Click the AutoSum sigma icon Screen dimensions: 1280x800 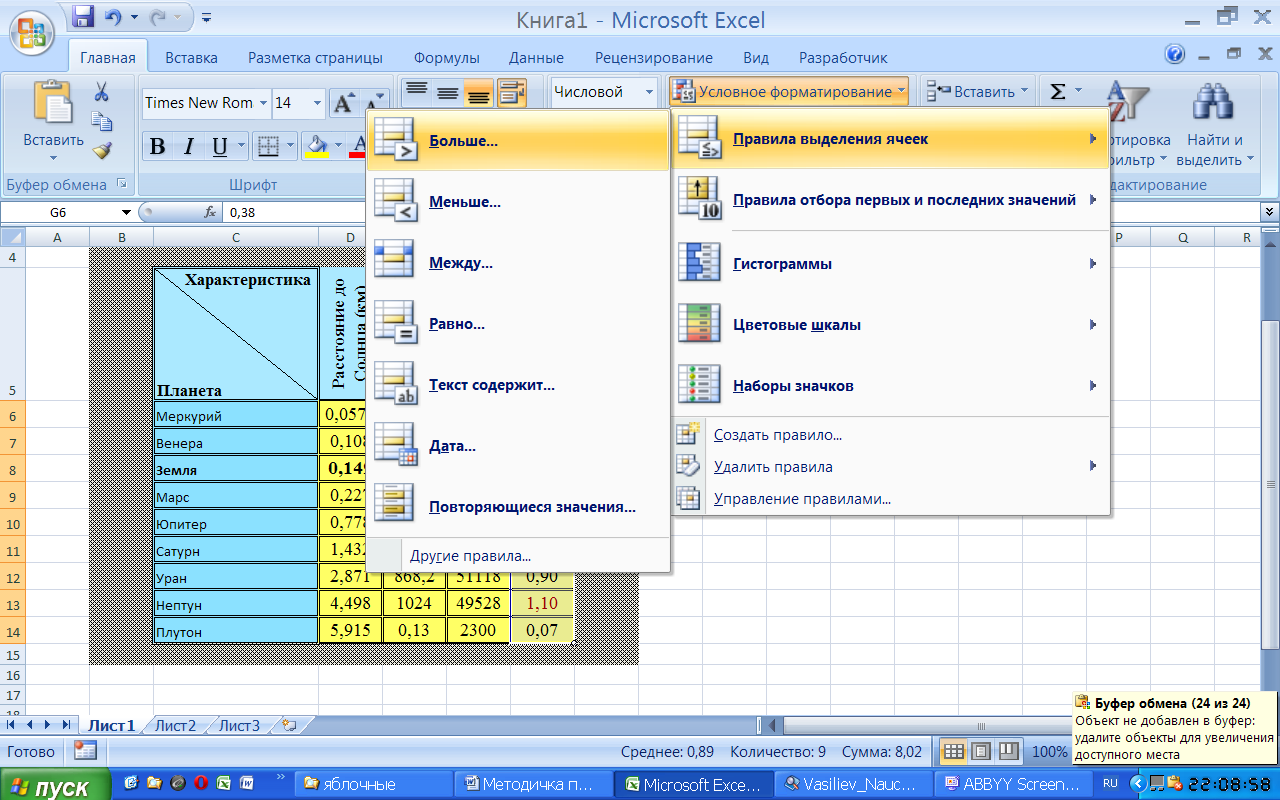pyautogui.click(x=1057, y=92)
